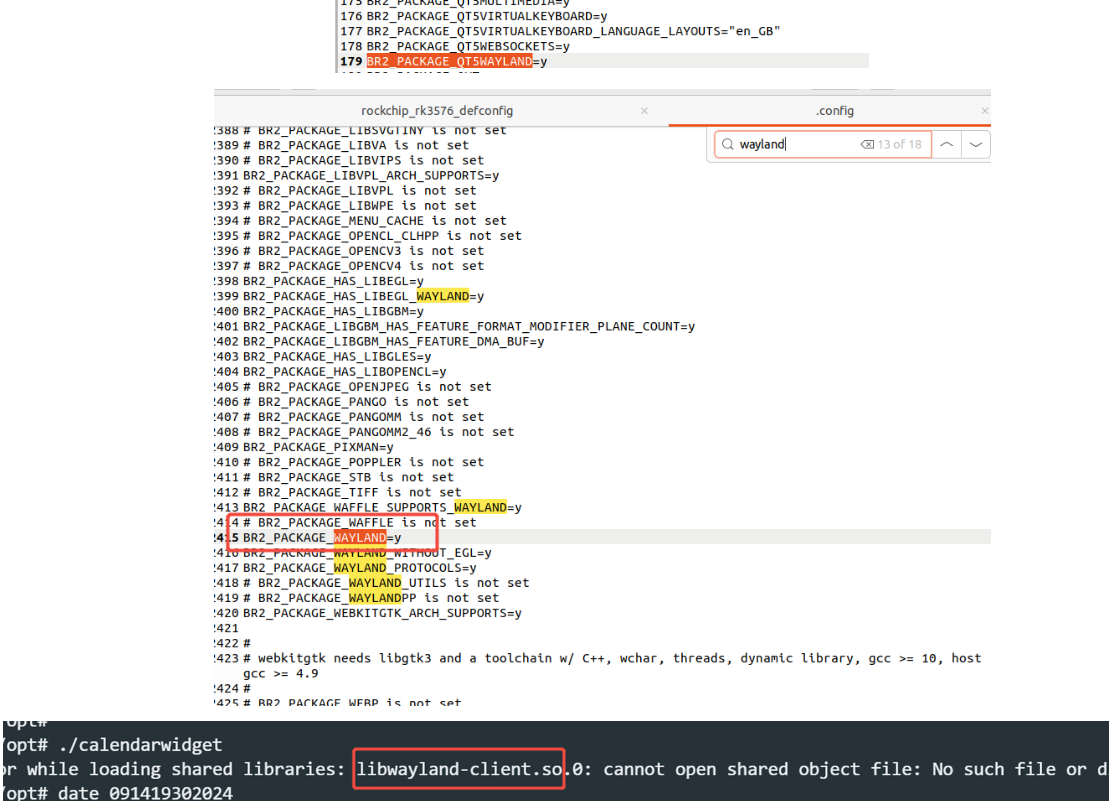Screen dimensions: 1109x801
Task: Jump to the next search match
Action: 976,144
